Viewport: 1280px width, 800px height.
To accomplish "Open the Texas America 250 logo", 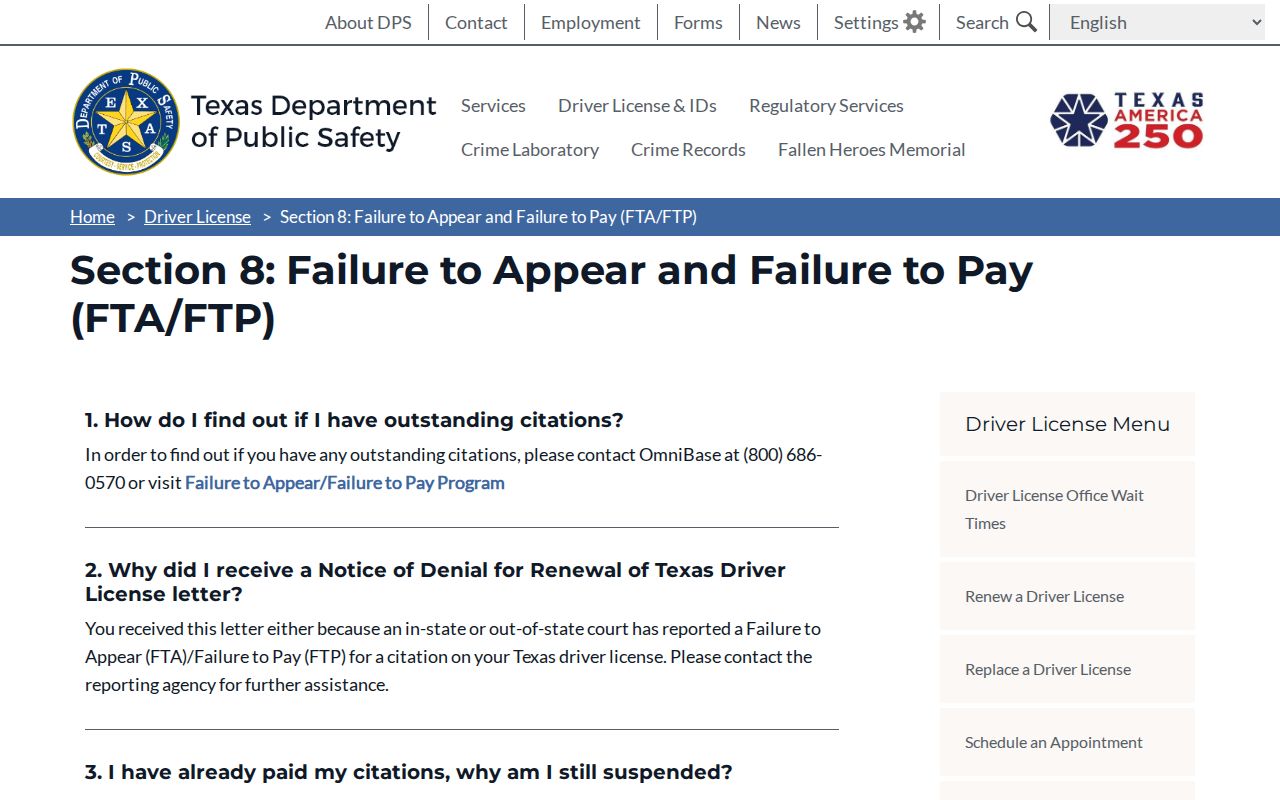I will [1126, 121].
